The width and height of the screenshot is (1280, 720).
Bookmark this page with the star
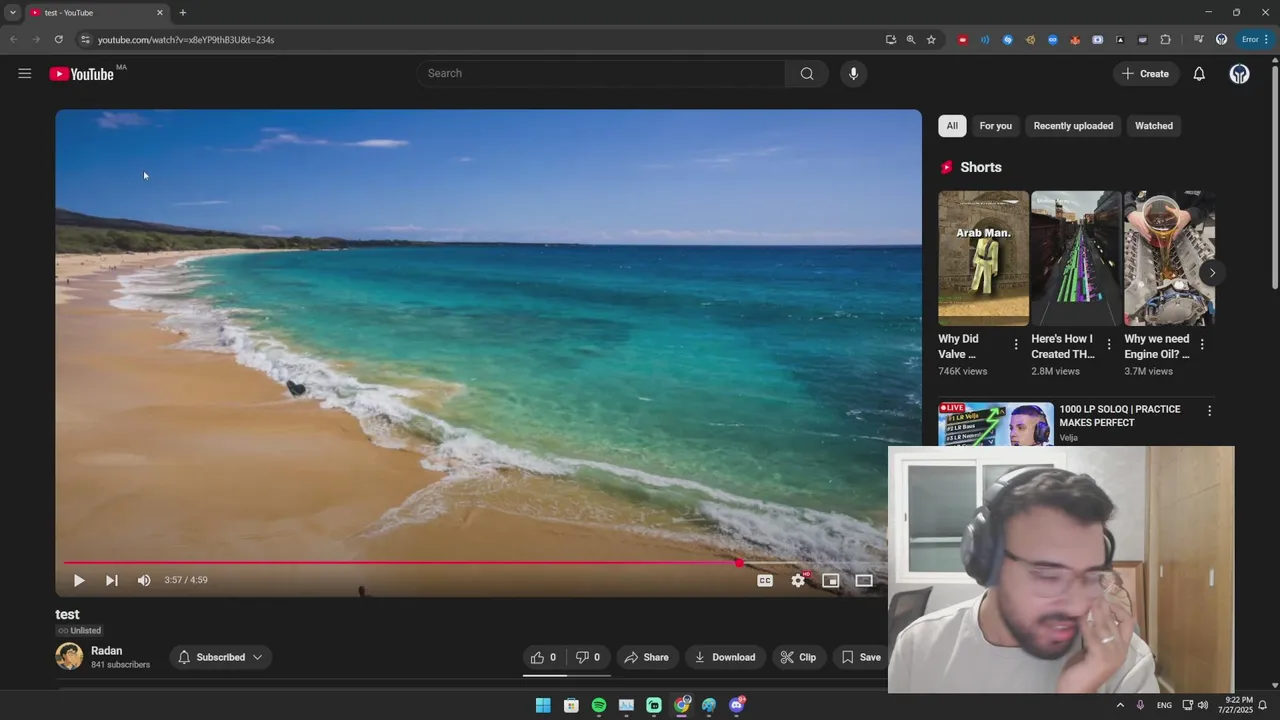(931, 40)
